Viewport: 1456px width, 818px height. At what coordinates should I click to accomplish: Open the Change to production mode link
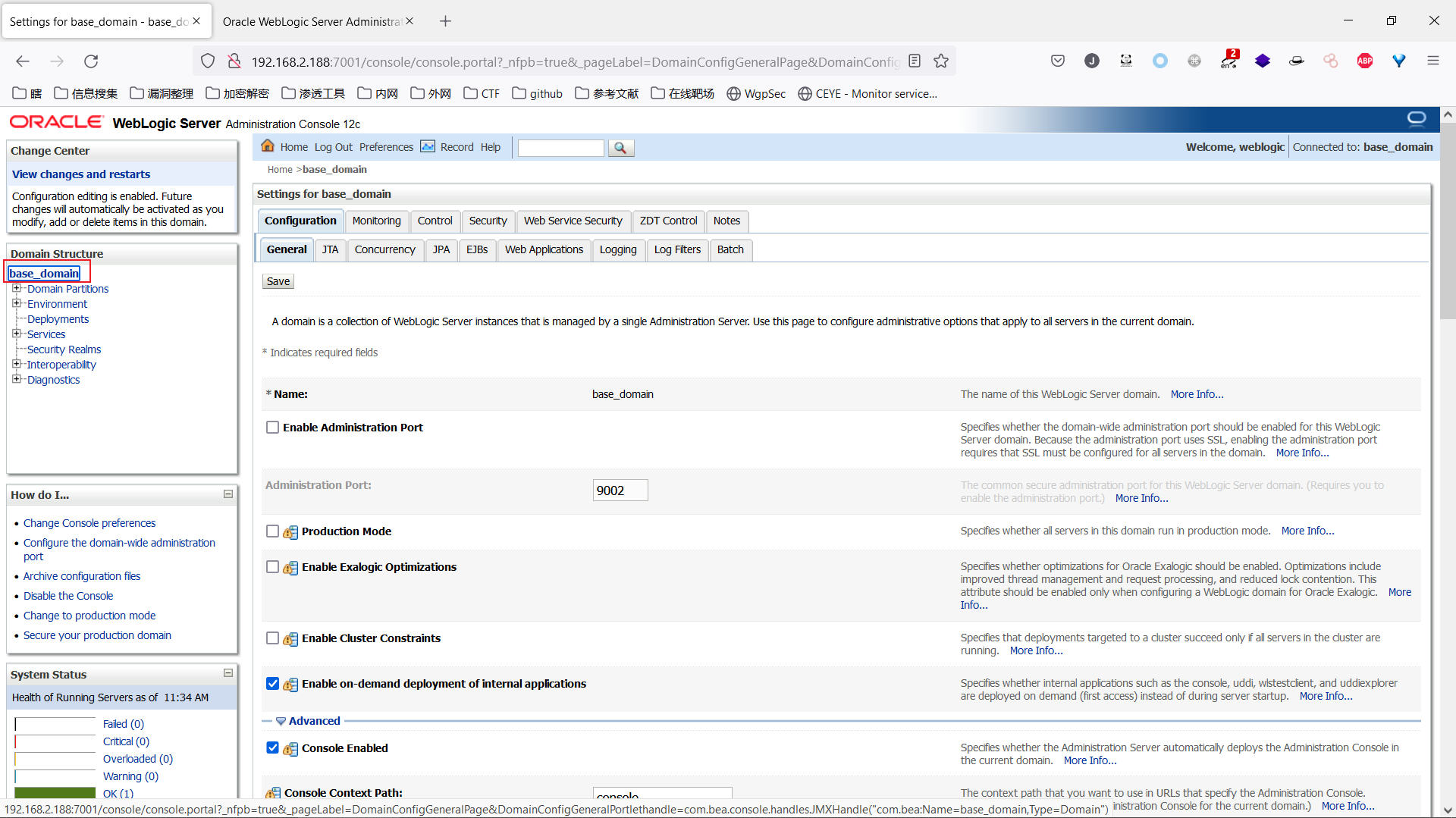(x=89, y=616)
